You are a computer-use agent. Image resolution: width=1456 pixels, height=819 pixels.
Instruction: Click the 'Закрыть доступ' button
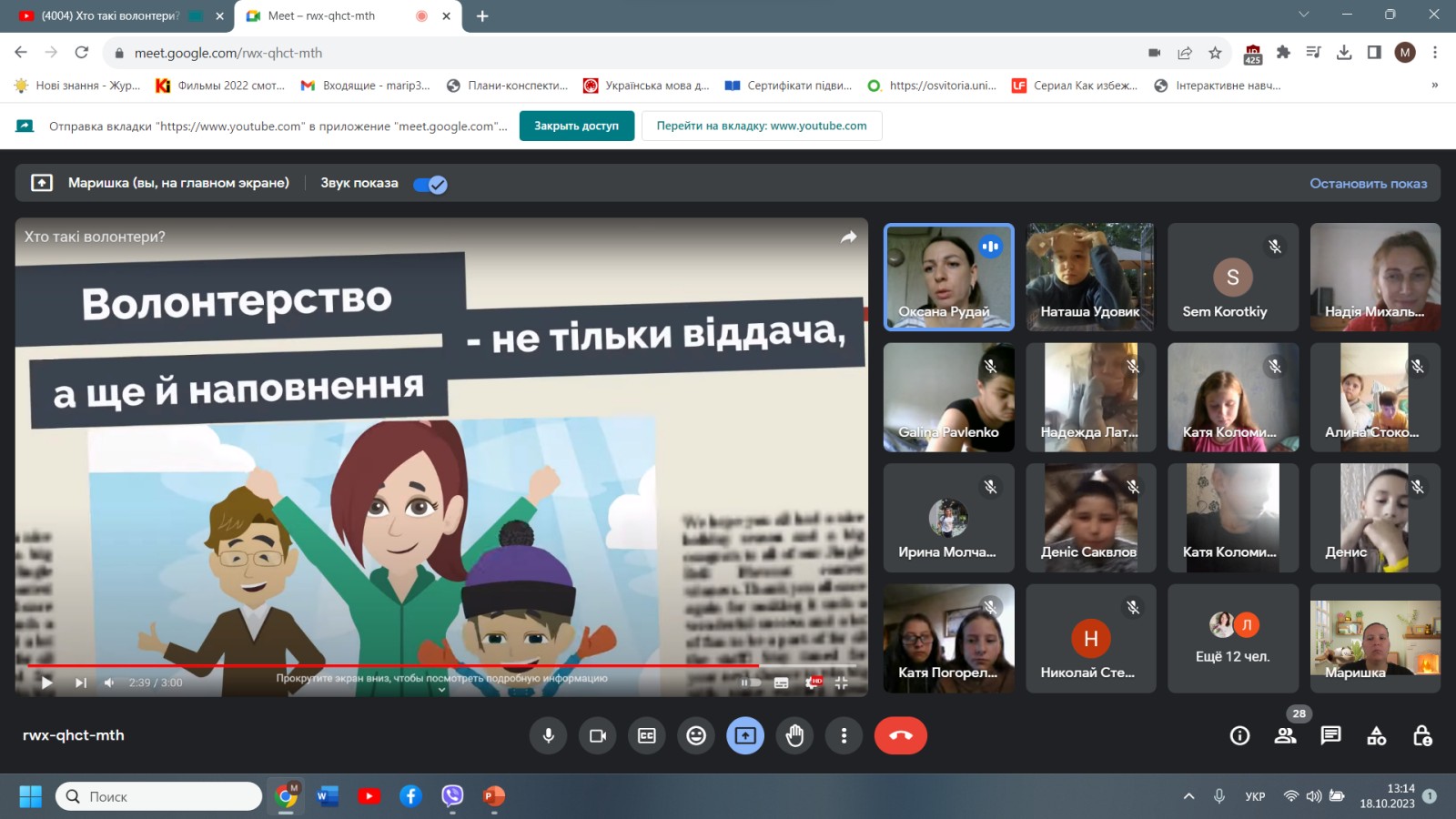click(576, 126)
